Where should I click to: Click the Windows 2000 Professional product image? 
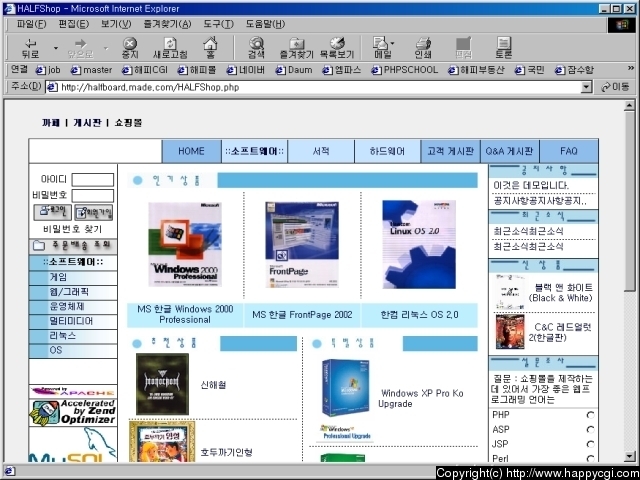(x=185, y=244)
